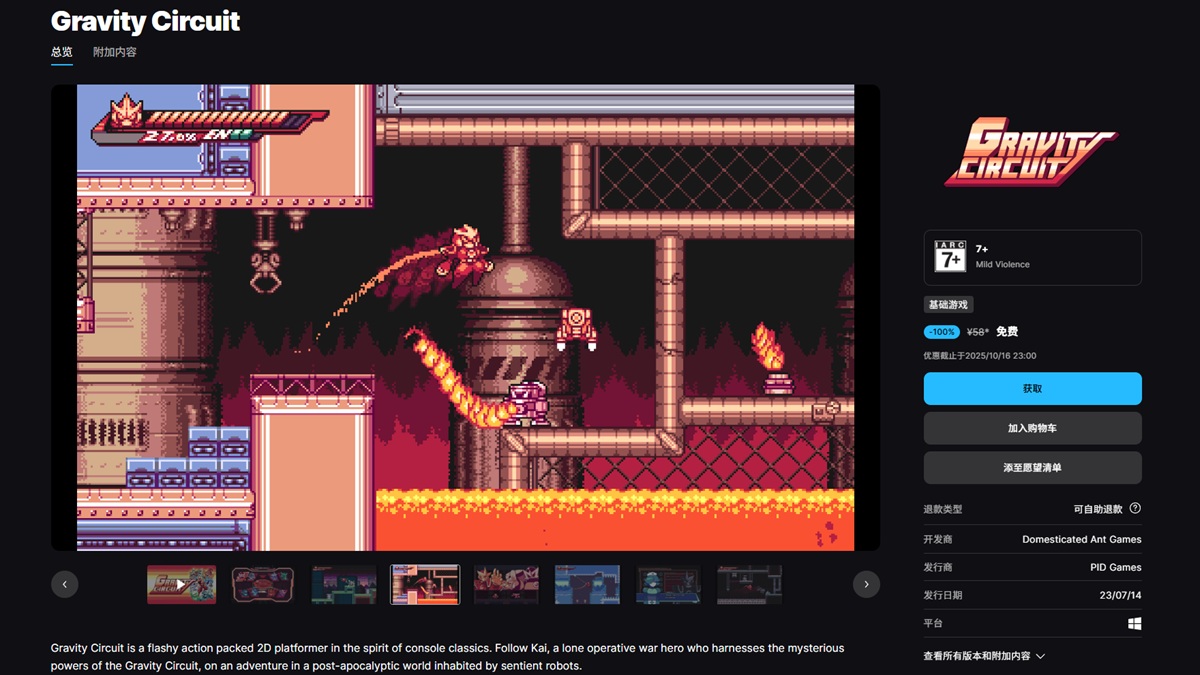Select the second thumbnail in the carousel
This screenshot has width=1200, height=675.
pyautogui.click(x=263, y=585)
